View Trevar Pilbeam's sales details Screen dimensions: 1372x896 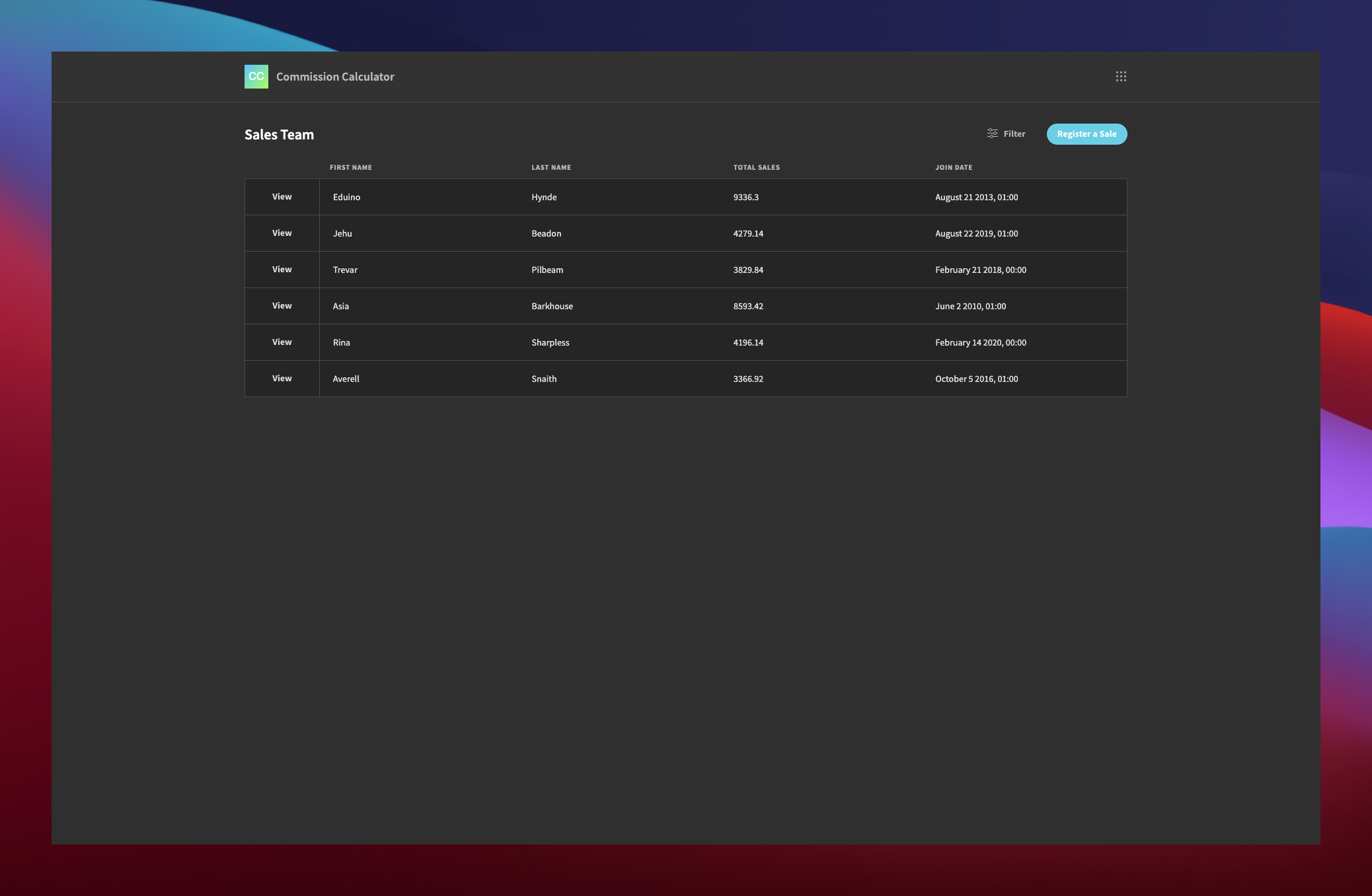[281, 269]
